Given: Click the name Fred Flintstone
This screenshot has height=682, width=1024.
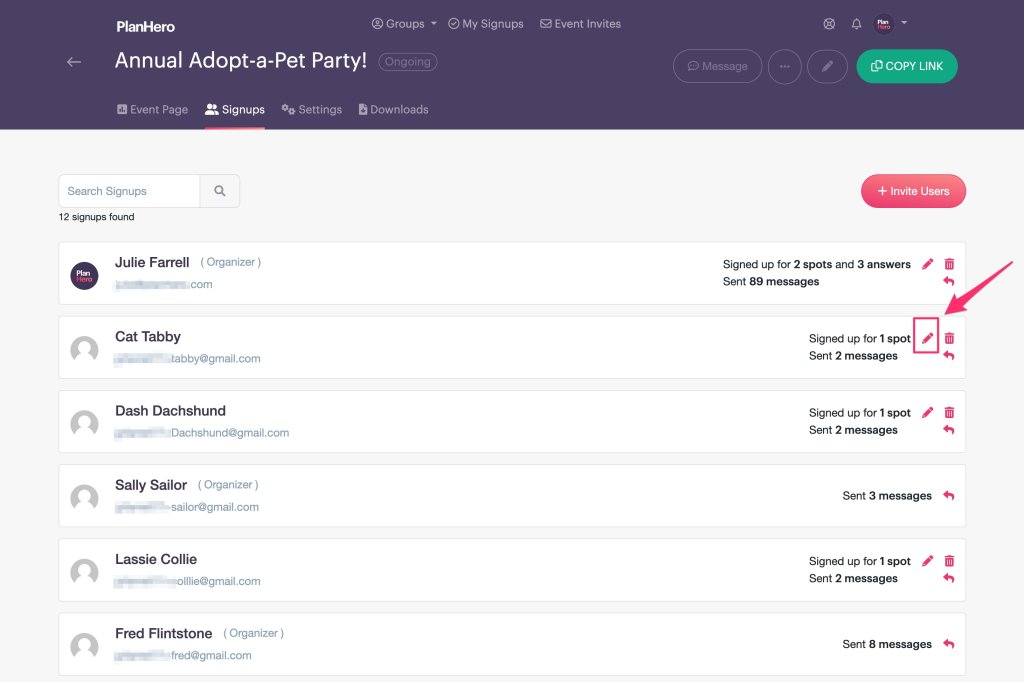Looking at the screenshot, I should coord(163,633).
